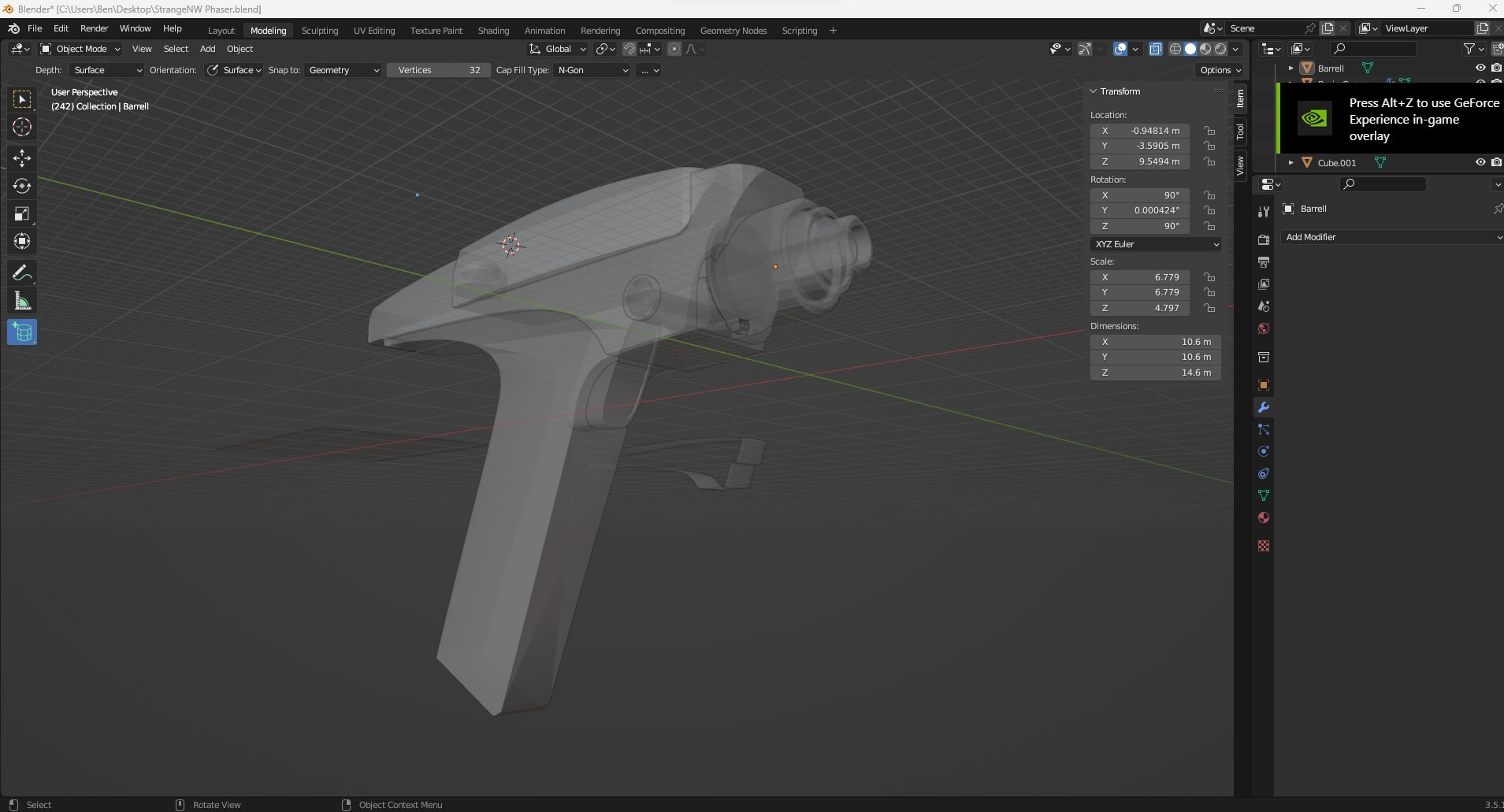Open the Options dropdown in viewport

(x=1220, y=70)
